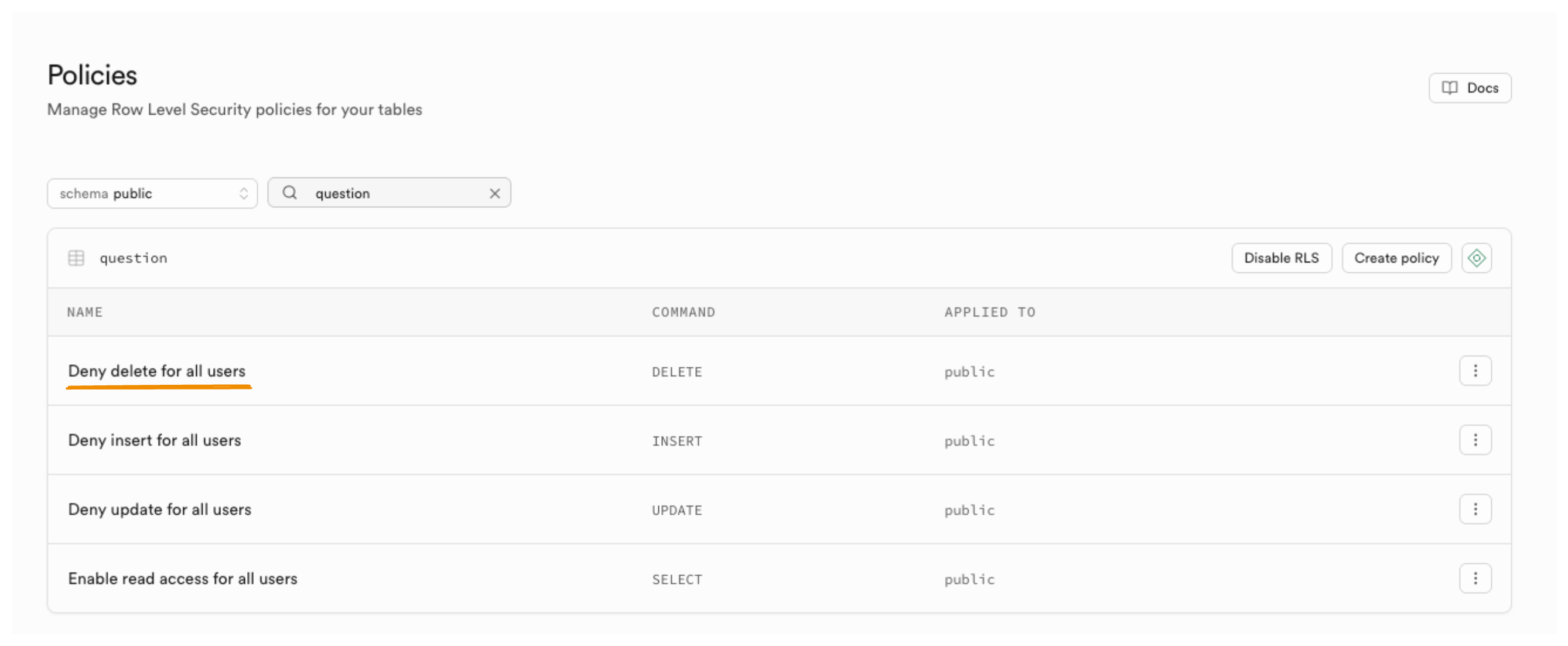Select the Deny update for all users policy
The width and height of the screenshot is (1568, 646).
click(159, 510)
